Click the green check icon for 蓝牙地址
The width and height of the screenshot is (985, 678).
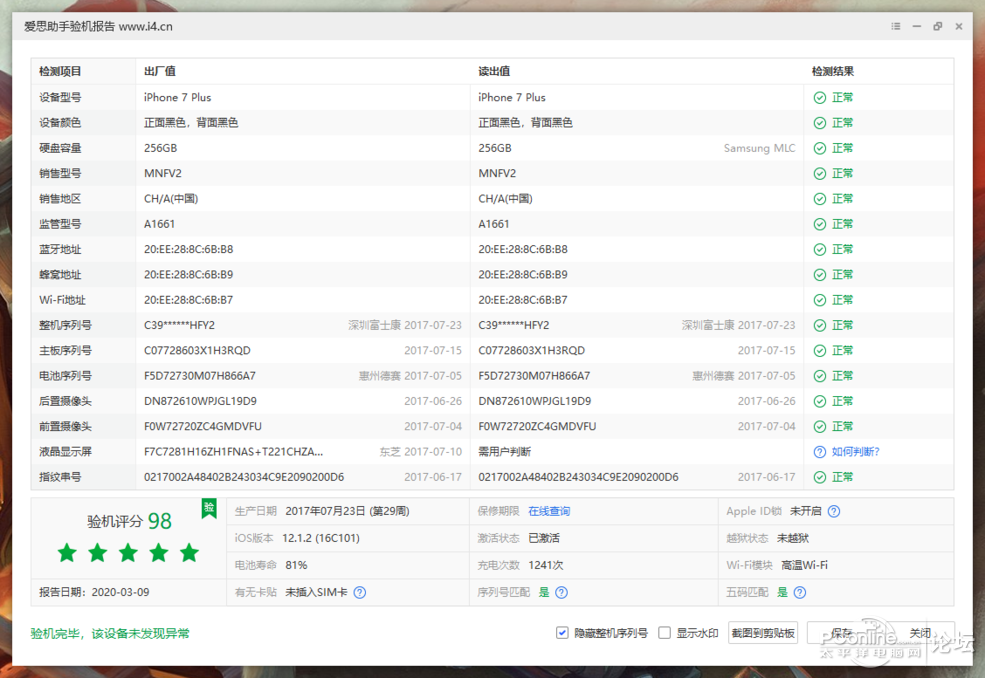[820, 249]
